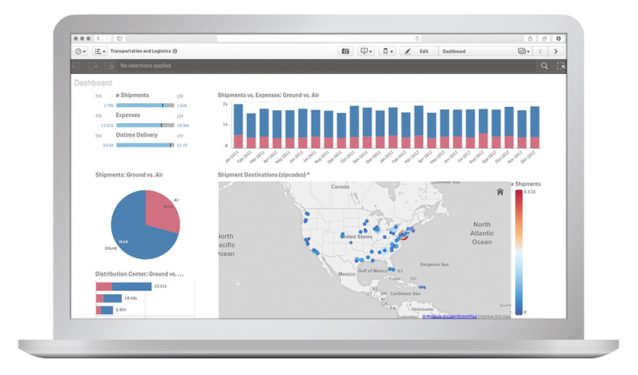Open the storytelling presentation dropdown

[366, 51]
